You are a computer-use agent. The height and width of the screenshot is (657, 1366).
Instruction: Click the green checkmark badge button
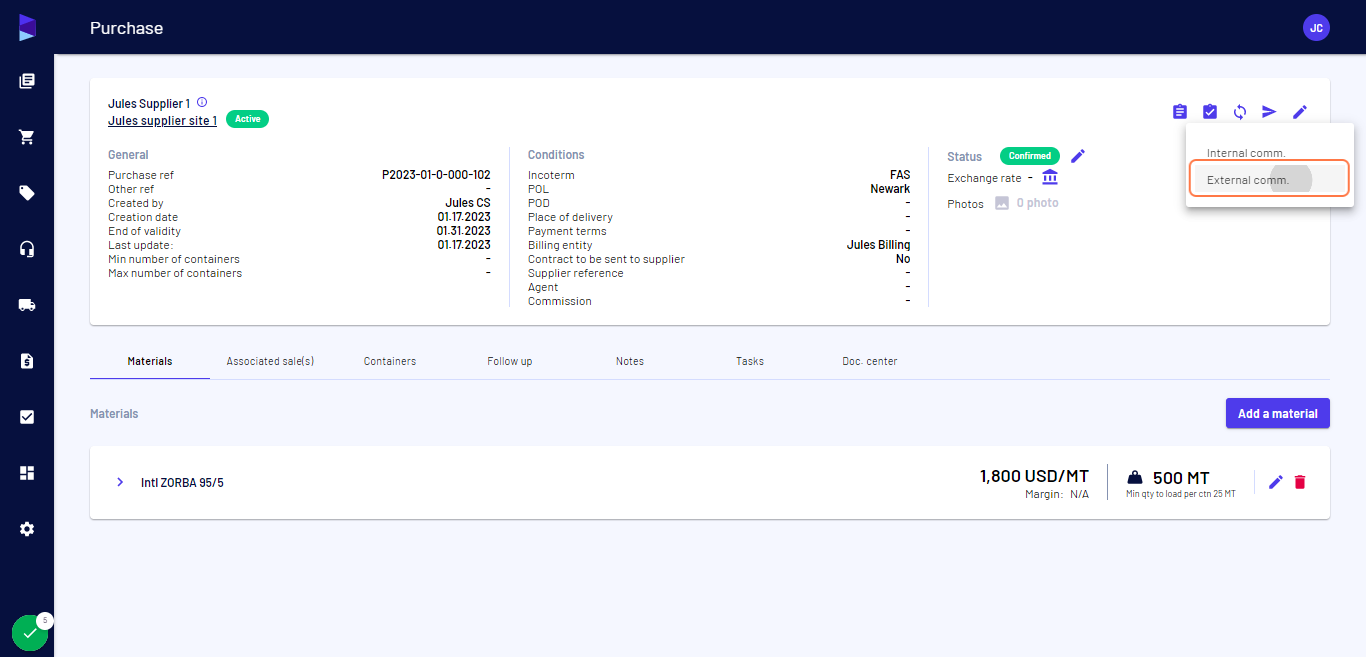[29, 633]
